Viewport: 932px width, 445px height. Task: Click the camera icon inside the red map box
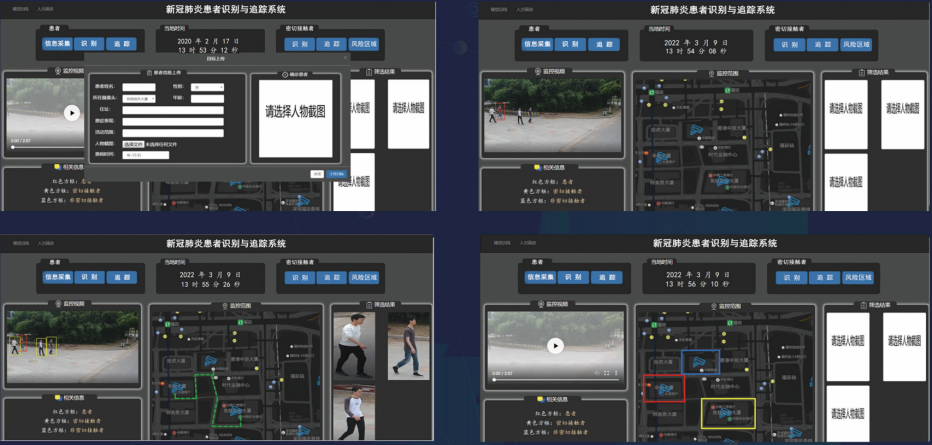(x=664, y=387)
